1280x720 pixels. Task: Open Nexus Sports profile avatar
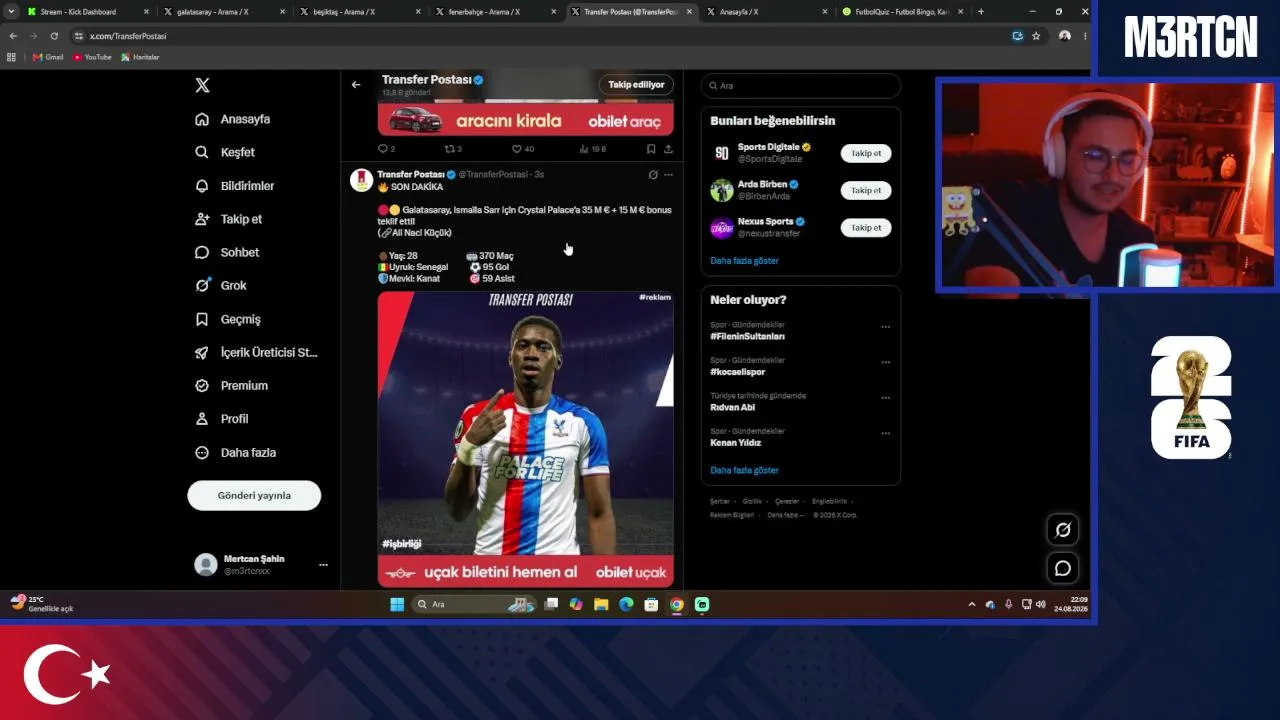point(722,228)
